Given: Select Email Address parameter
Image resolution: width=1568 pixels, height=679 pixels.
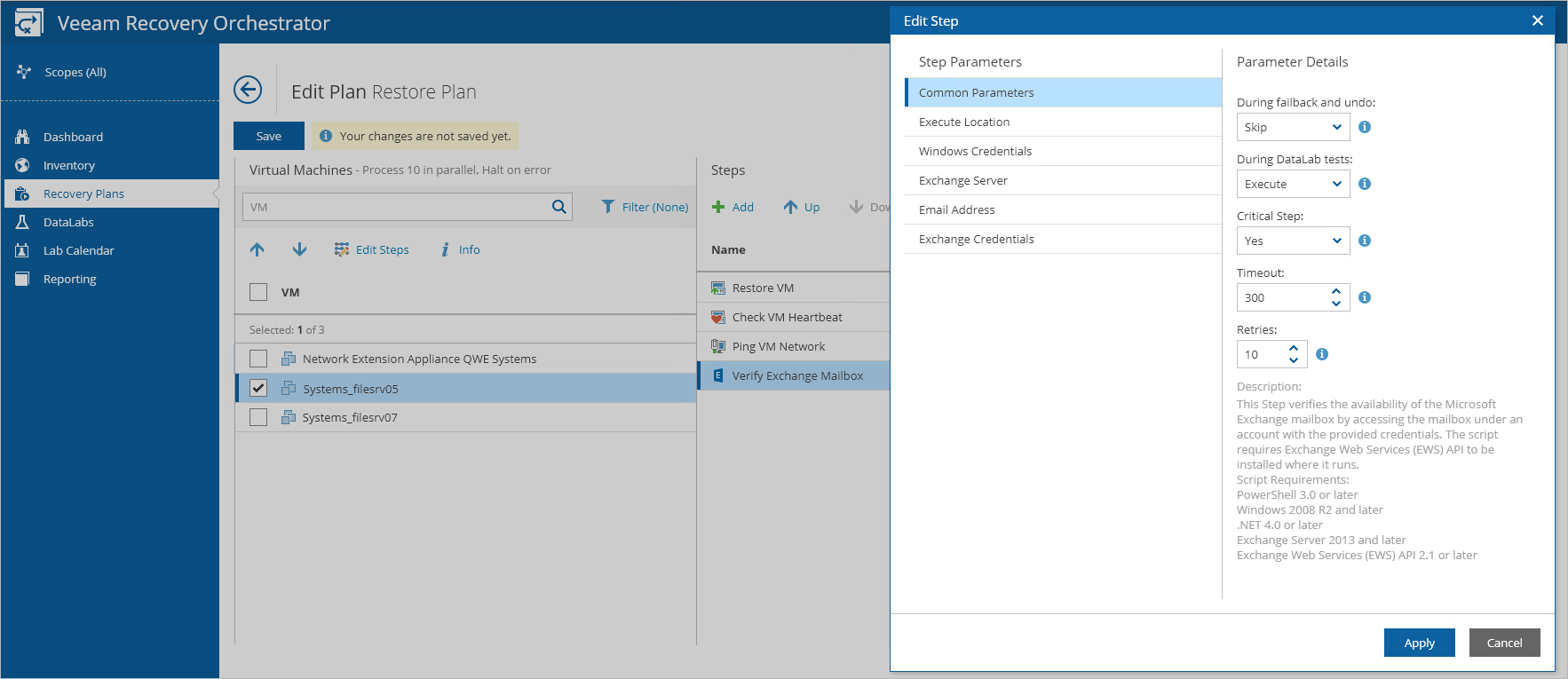Looking at the screenshot, I should point(1063,209).
